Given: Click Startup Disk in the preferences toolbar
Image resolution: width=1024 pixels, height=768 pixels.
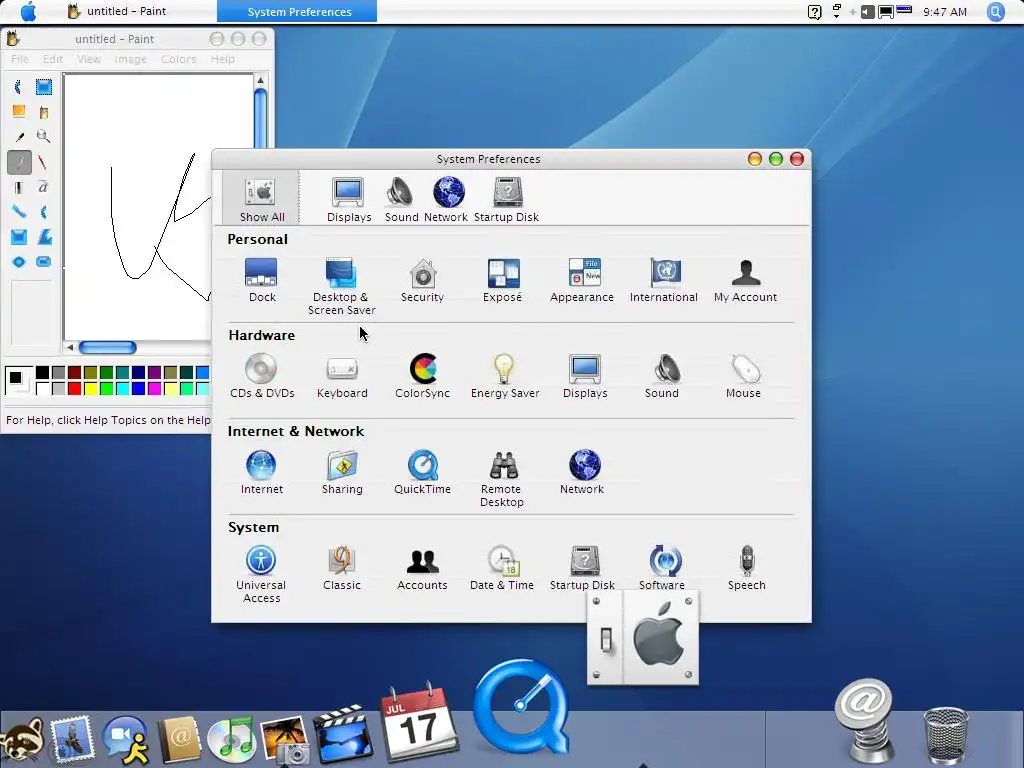Looking at the screenshot, I should coord(507,200).
